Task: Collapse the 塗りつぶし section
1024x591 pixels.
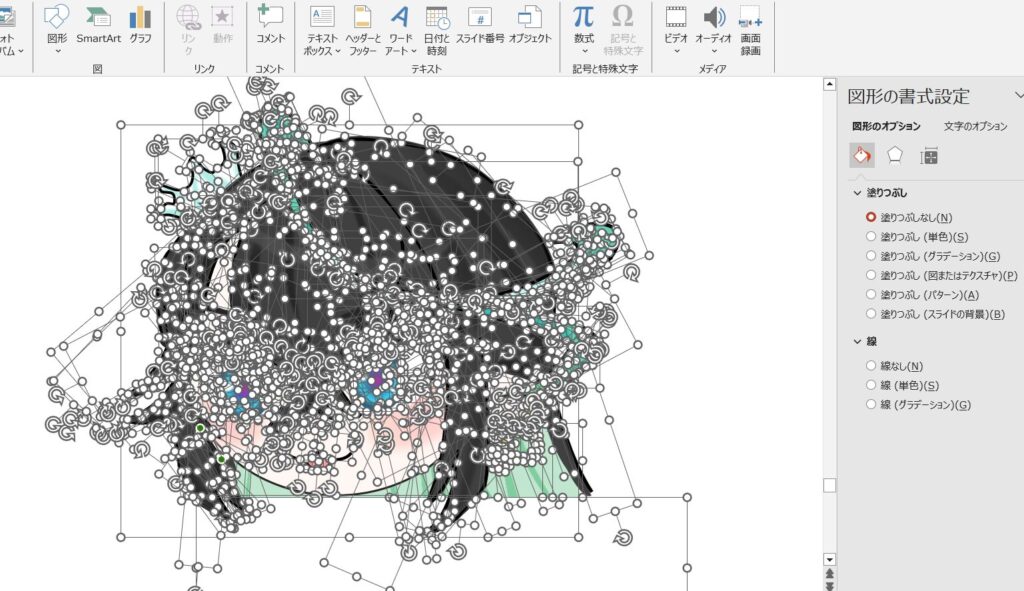Action: click(x=857, y=192)
